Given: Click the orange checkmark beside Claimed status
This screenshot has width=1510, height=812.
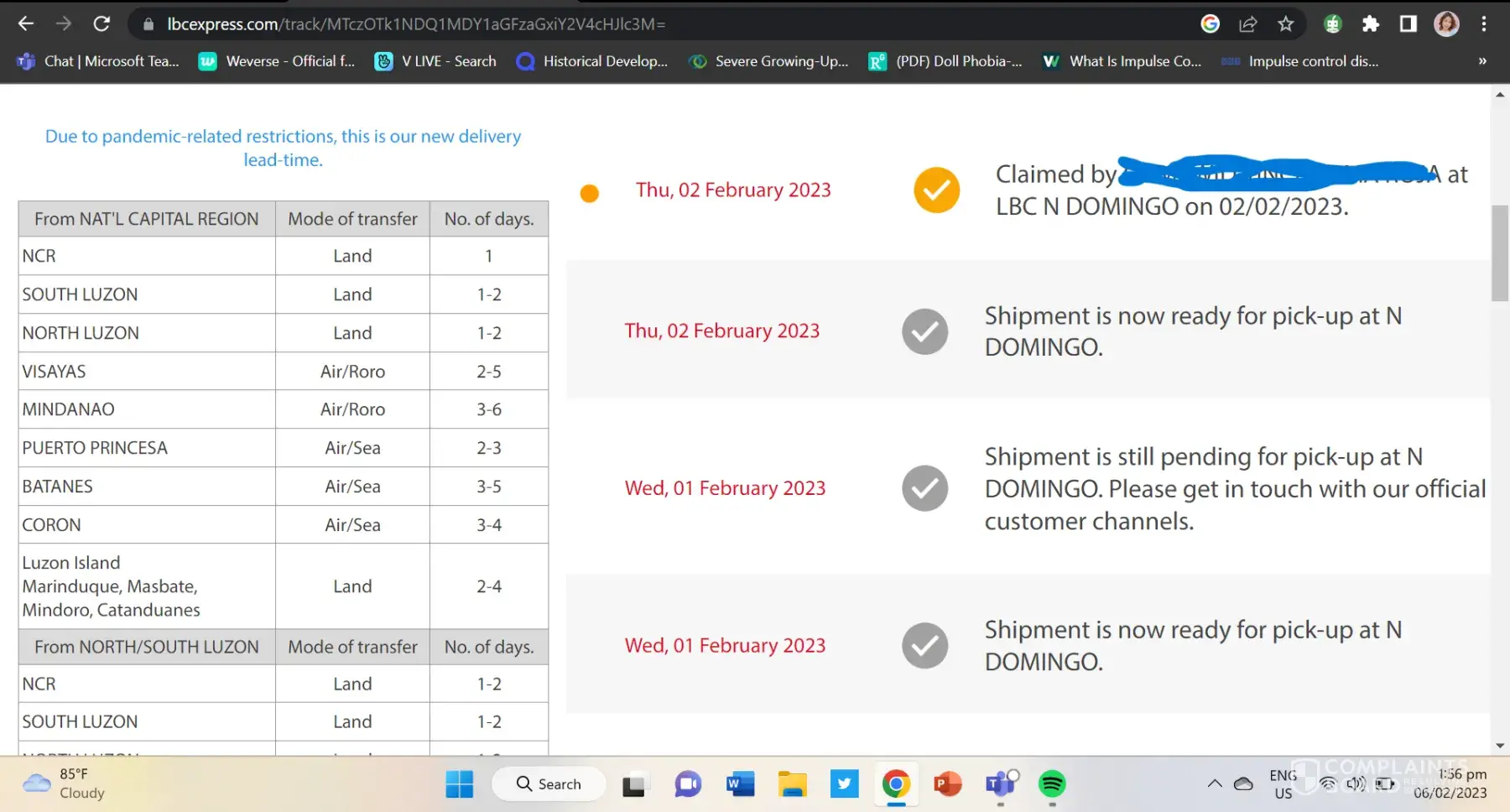Looking at the screenshot, I should [936, 190].
